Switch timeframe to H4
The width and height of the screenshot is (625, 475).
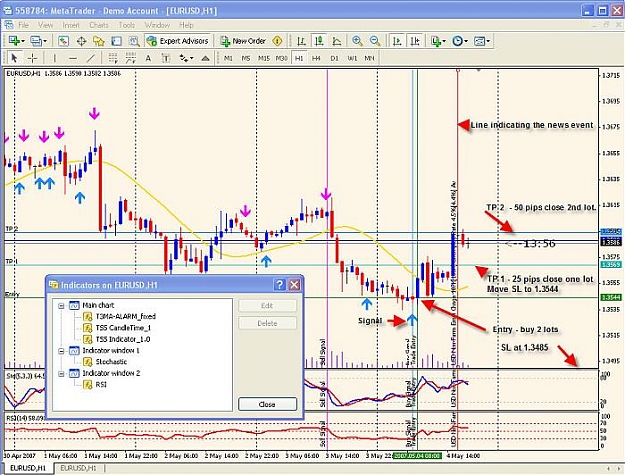point(316,58)
